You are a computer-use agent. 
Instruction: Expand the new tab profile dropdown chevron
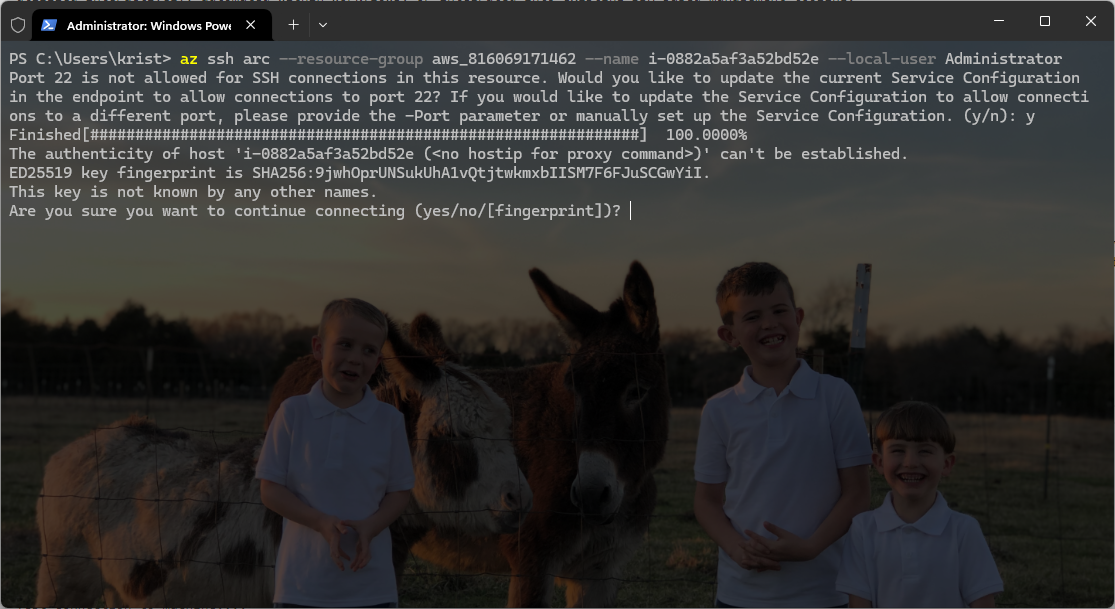pos(322,24)
